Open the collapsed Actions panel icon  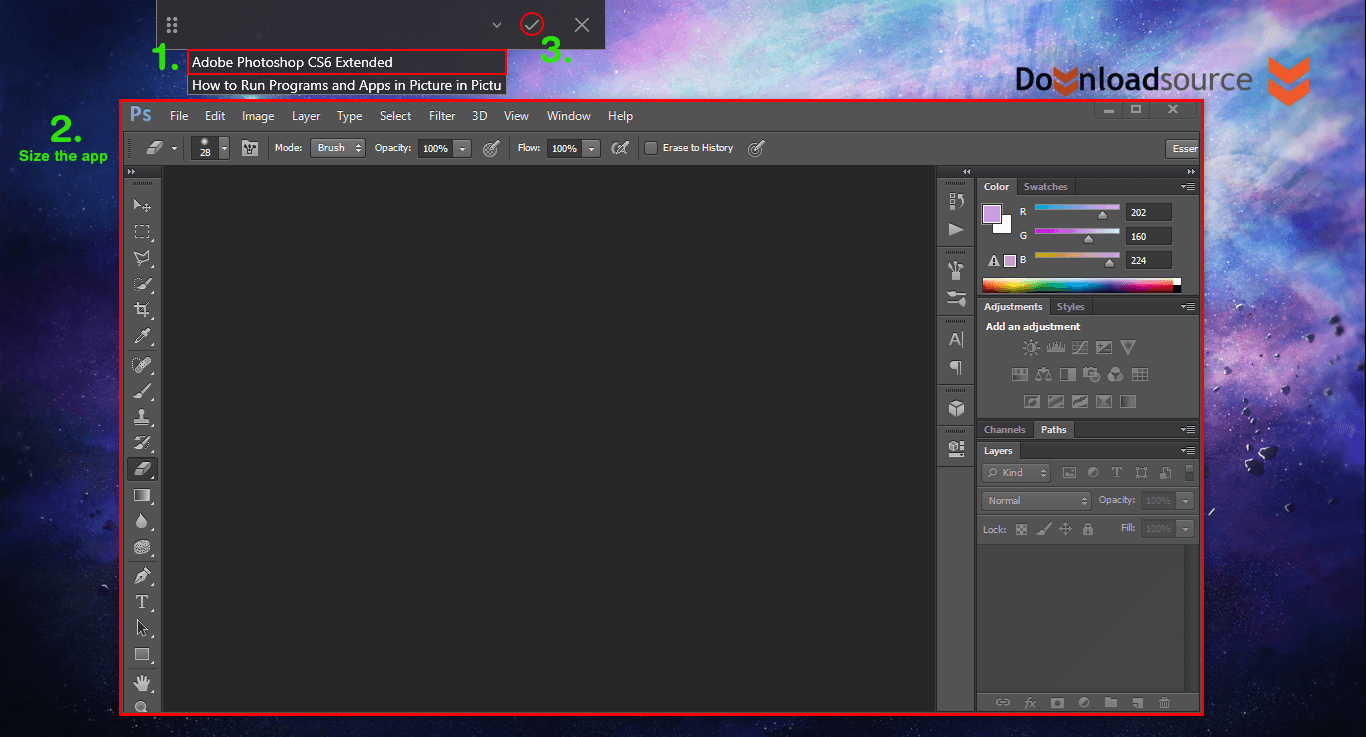point(956,229)
